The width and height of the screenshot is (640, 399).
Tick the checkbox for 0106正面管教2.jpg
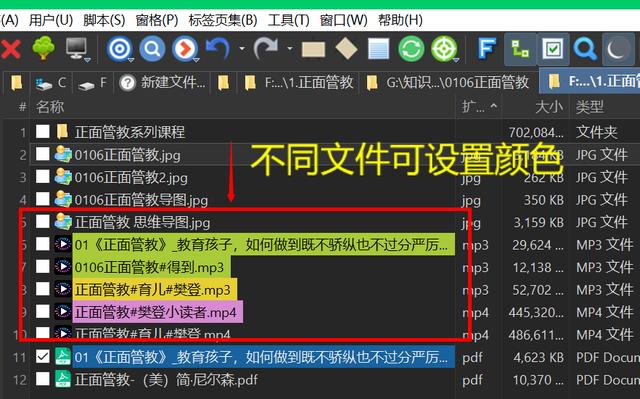point(42,177)
